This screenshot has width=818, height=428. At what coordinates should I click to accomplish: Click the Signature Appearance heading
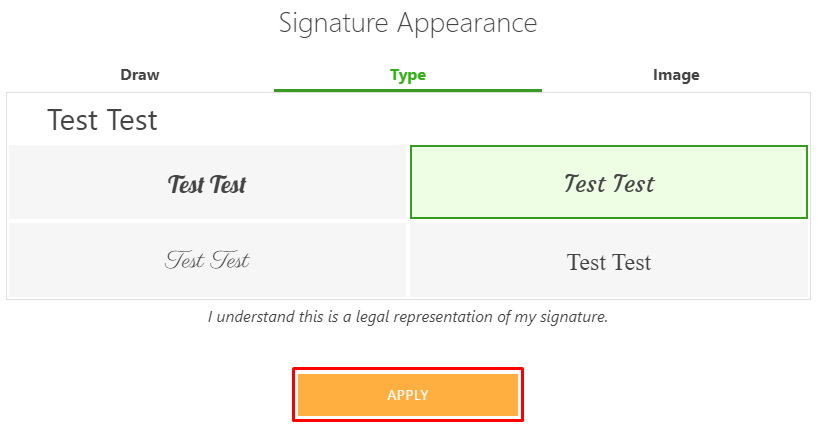[408, 23]
